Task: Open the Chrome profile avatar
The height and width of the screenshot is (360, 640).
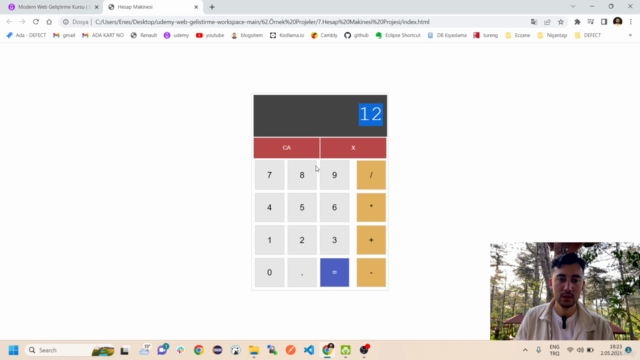Action: coord(618,22)
